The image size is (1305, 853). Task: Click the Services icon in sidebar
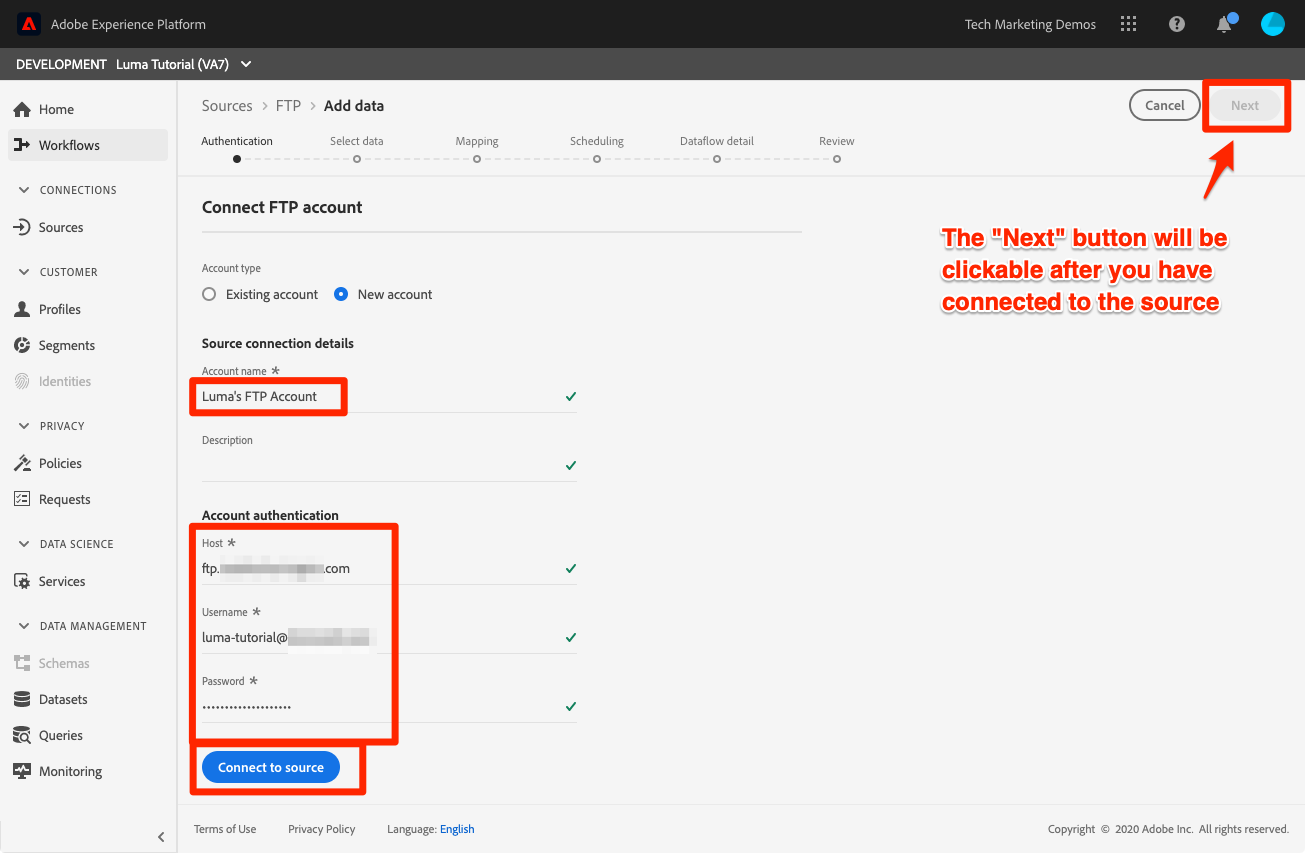point(22,581)
